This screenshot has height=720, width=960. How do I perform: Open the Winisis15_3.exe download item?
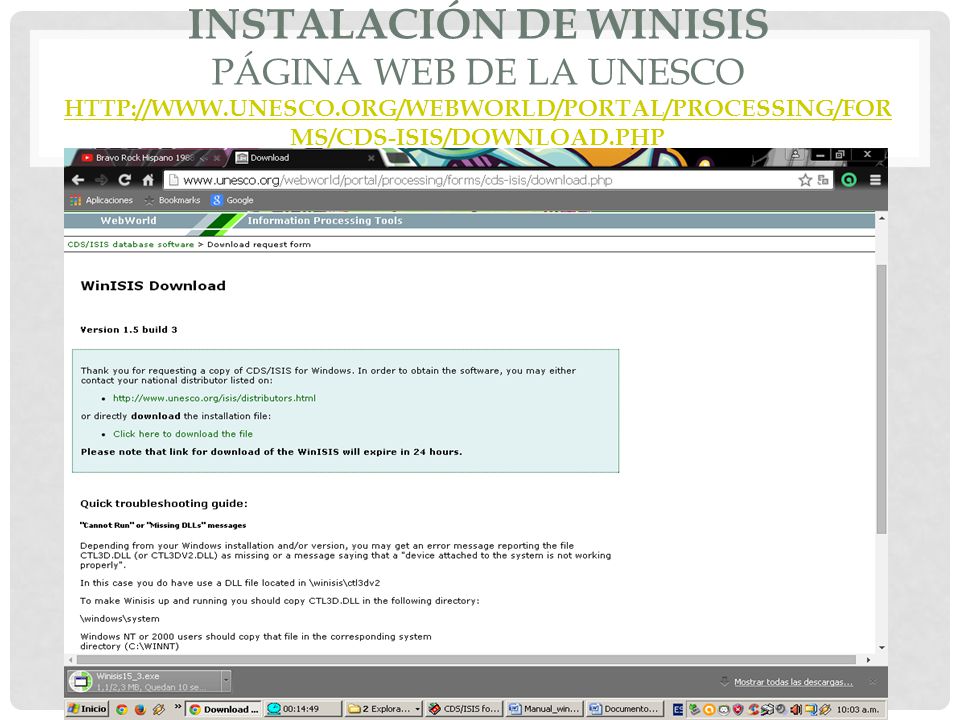144,681
